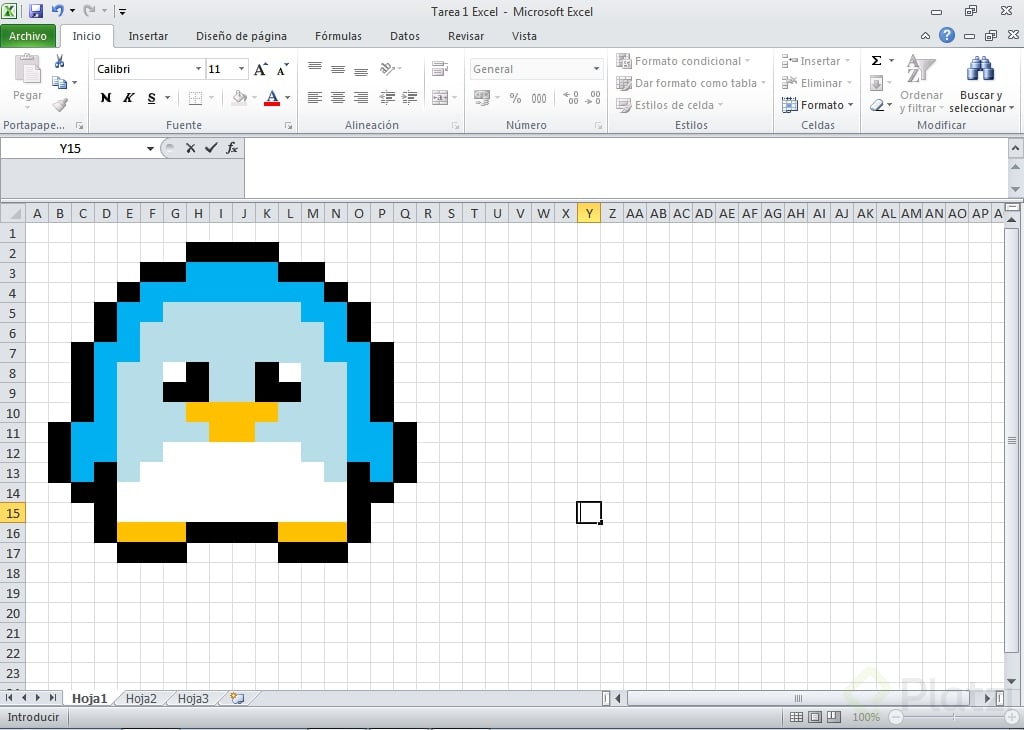The width and height of the screenshot is (1024, 730).
Task: Open the Archivo tab
Action: pos(27,36)
